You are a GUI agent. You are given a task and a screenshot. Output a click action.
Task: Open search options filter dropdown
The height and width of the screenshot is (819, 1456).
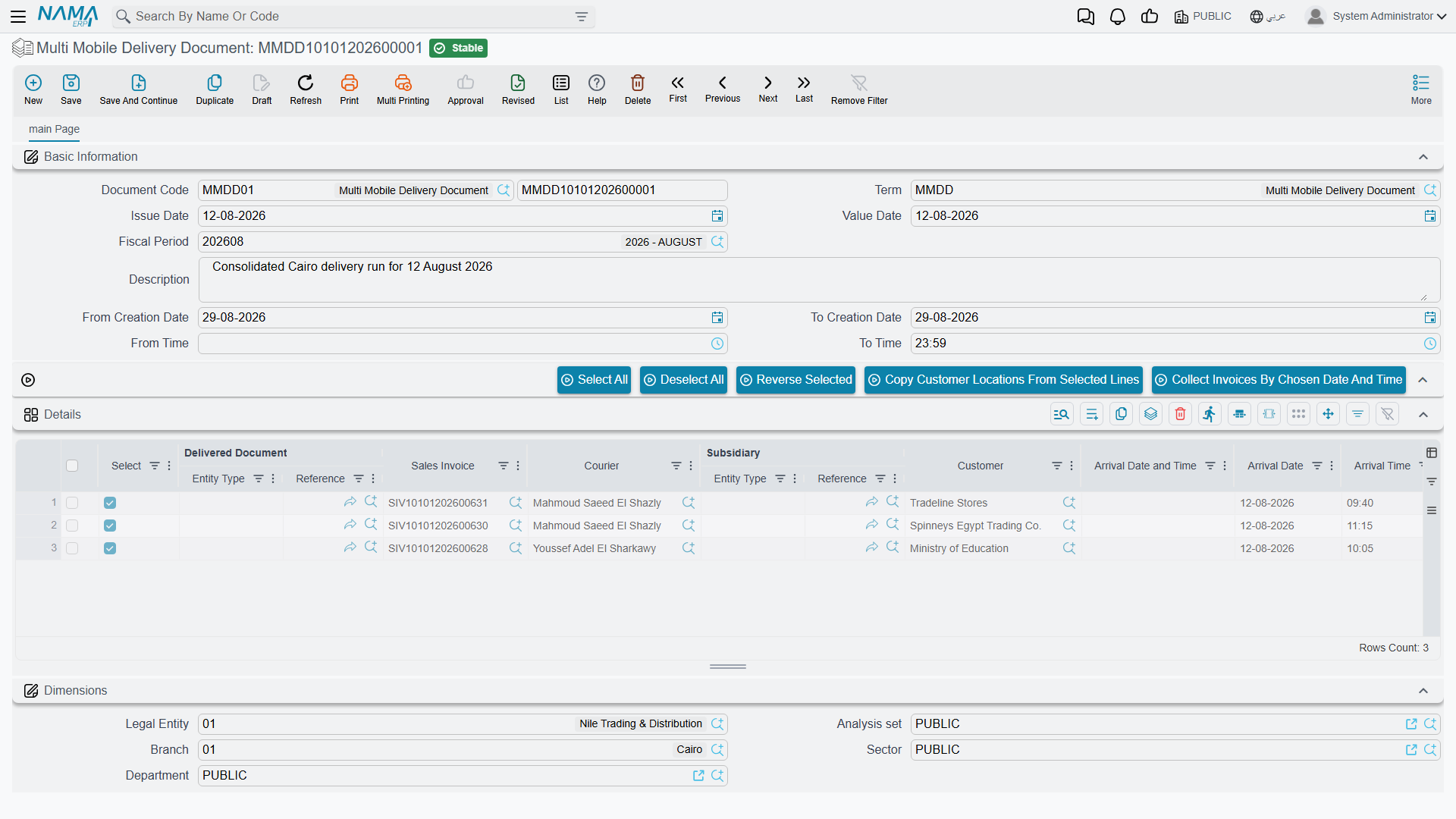tap(582, 17)
